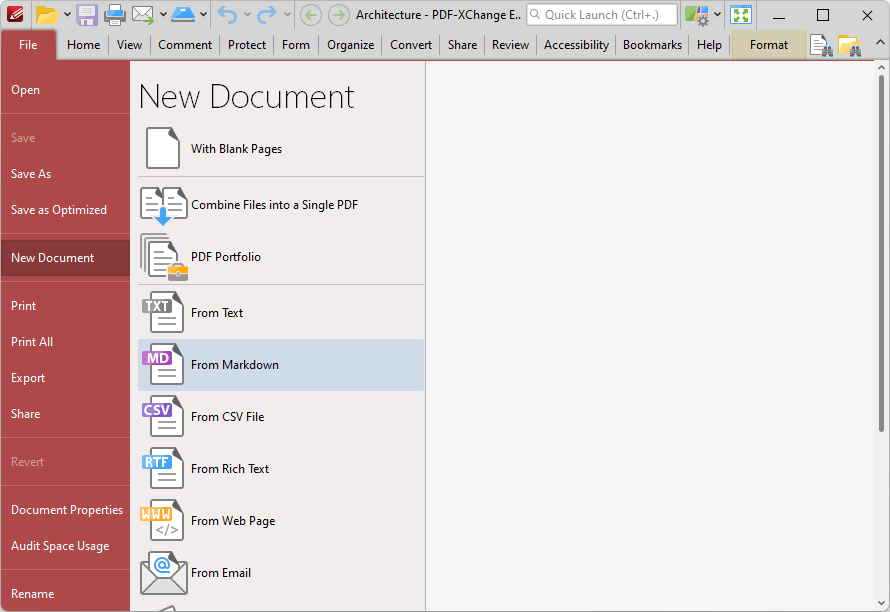Click the PDF Portfolio briefcase icon
The image size is (890, 612).
click(163, 257)
